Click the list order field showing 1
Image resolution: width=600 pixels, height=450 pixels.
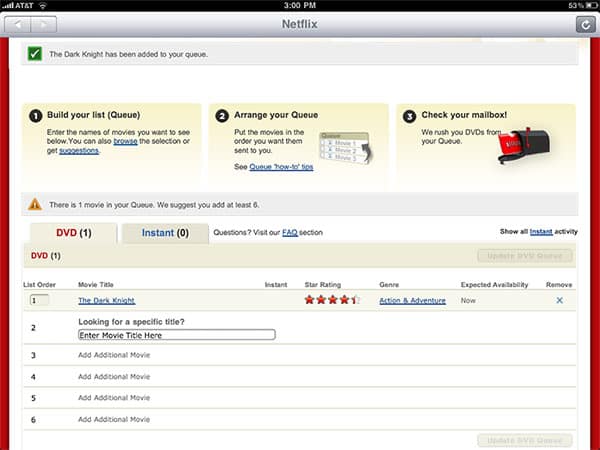39,300
